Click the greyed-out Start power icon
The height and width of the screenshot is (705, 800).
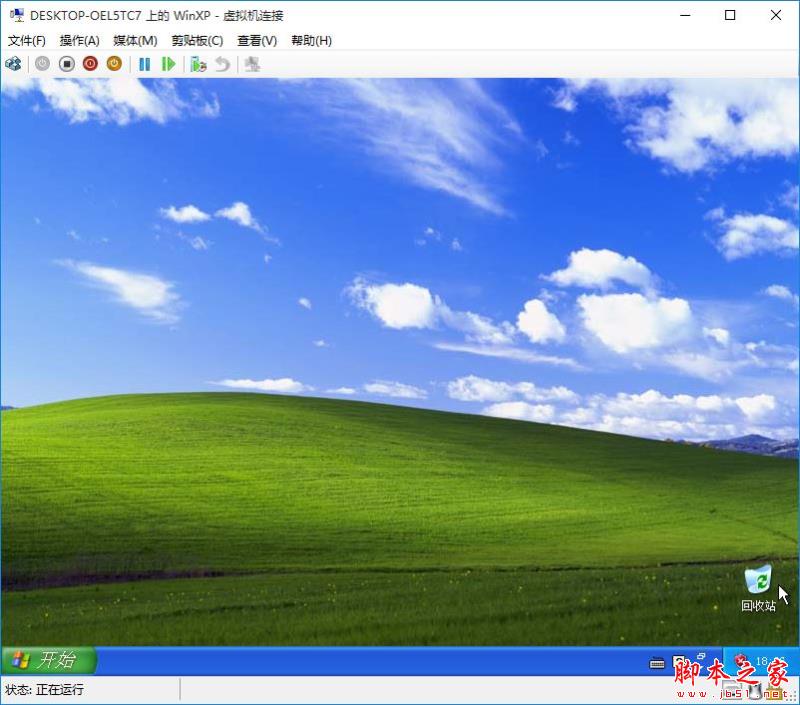(42, 64)
